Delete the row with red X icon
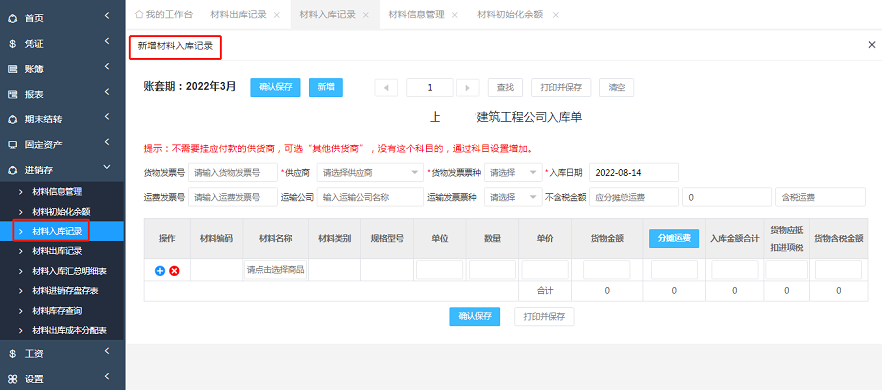 [x=174, y=271]
